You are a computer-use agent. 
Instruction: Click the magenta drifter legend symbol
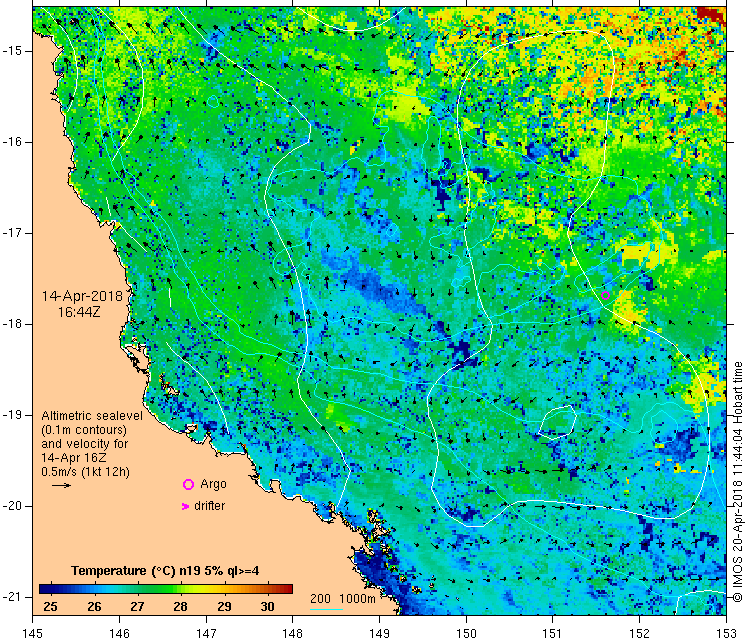[185, 506]
